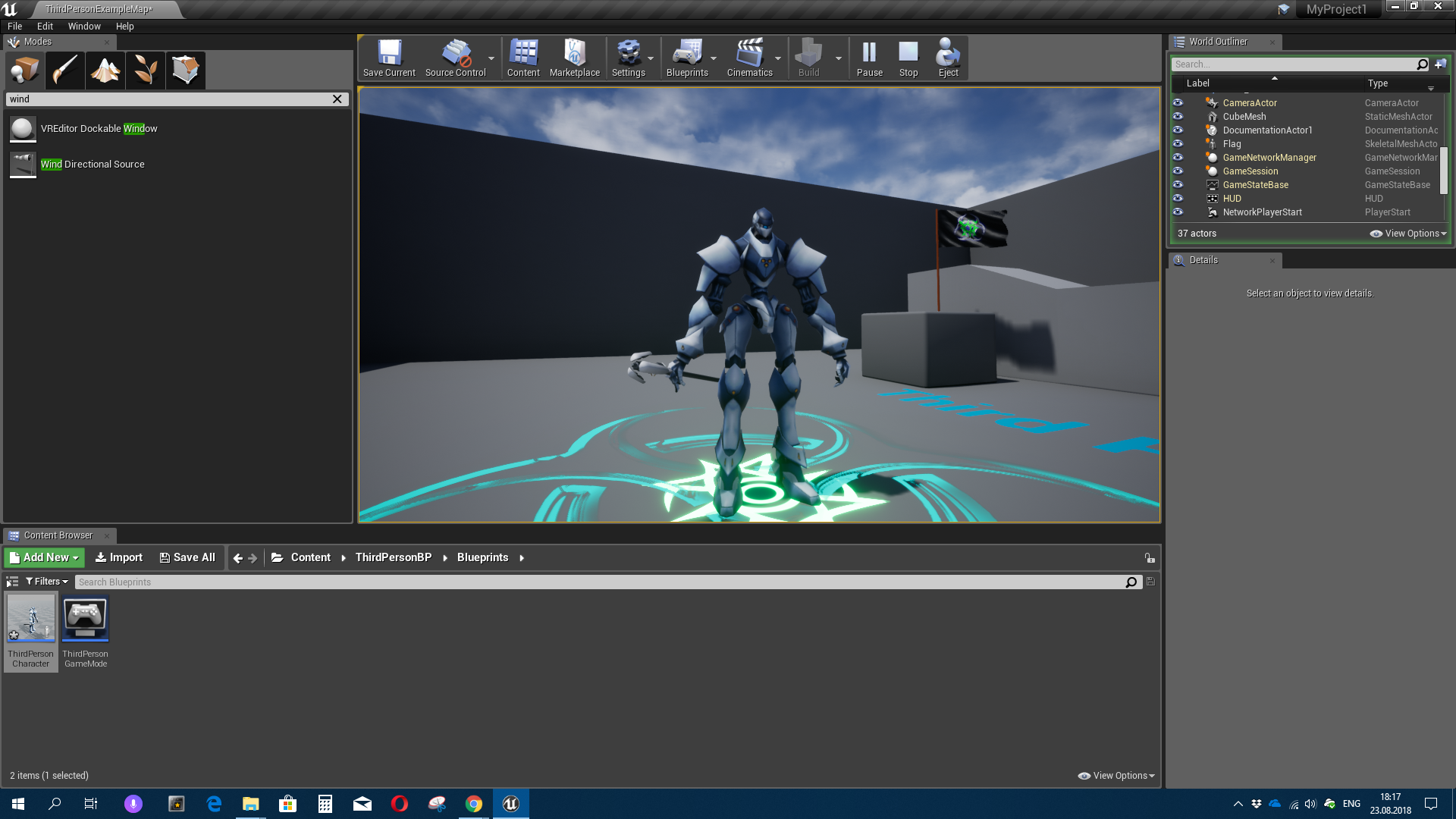The image size is (1456, 819).
Task: Expand Source Control dropdown arrow
Action: point(491,58)
